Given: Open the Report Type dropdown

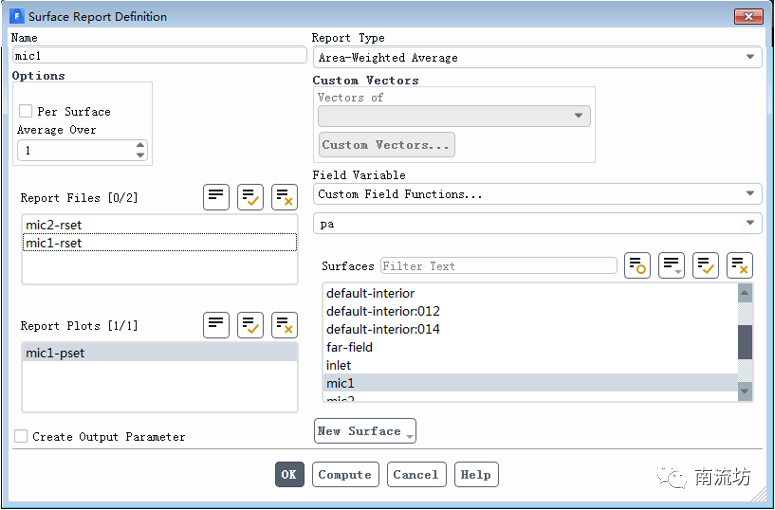Looking at the screenshot, I should [x=538, y=58].
